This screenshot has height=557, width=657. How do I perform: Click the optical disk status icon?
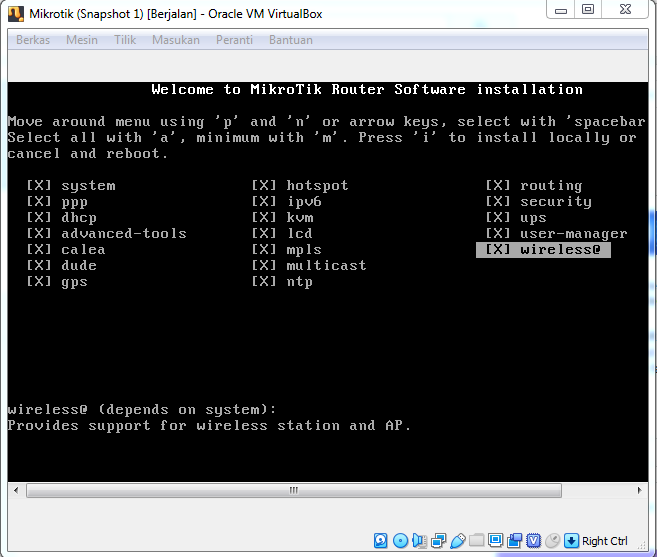(x=400, y=541)
